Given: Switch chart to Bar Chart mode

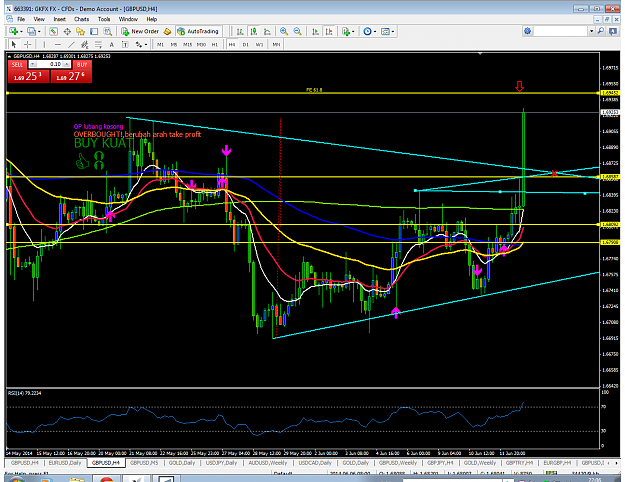Looking at the screenshot, I should [x=240, y=31].
